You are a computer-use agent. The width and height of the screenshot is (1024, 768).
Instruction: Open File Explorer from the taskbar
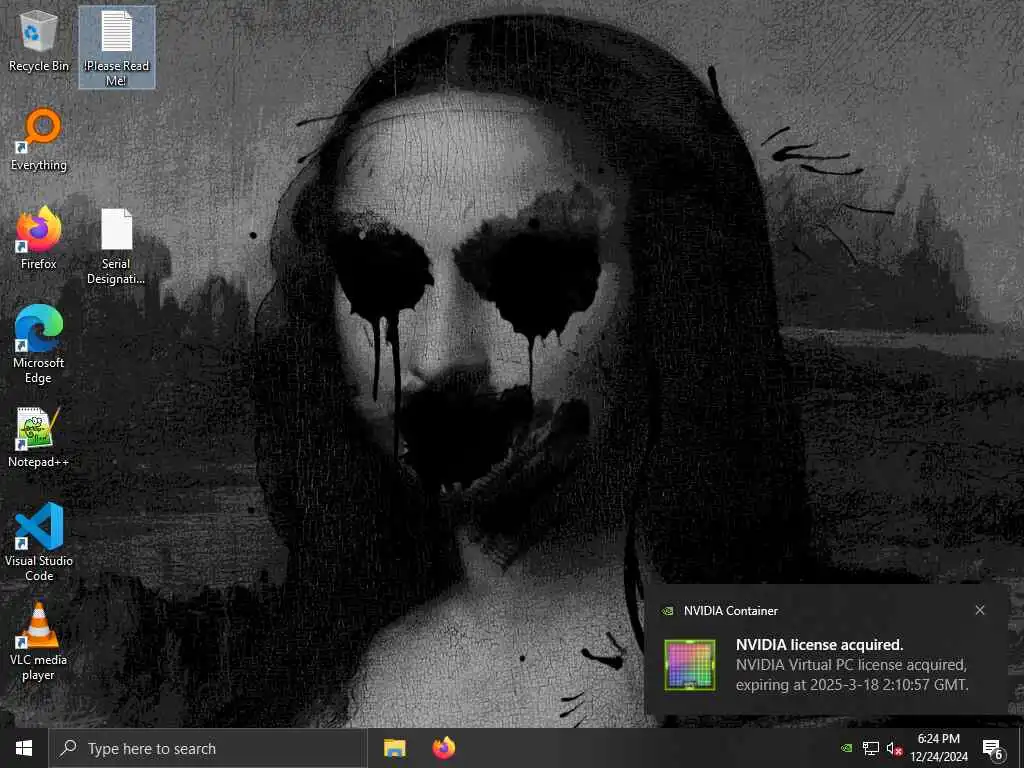394,748
